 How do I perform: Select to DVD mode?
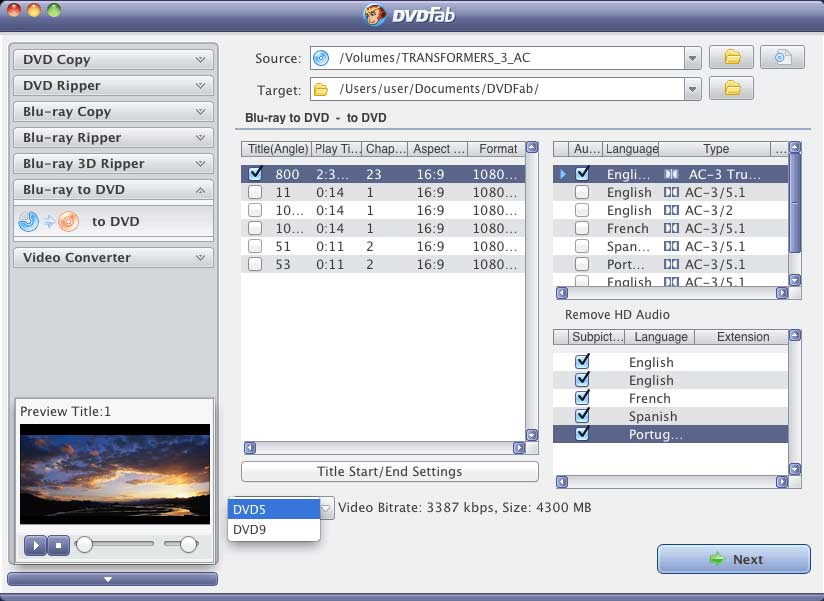[114, 221]
